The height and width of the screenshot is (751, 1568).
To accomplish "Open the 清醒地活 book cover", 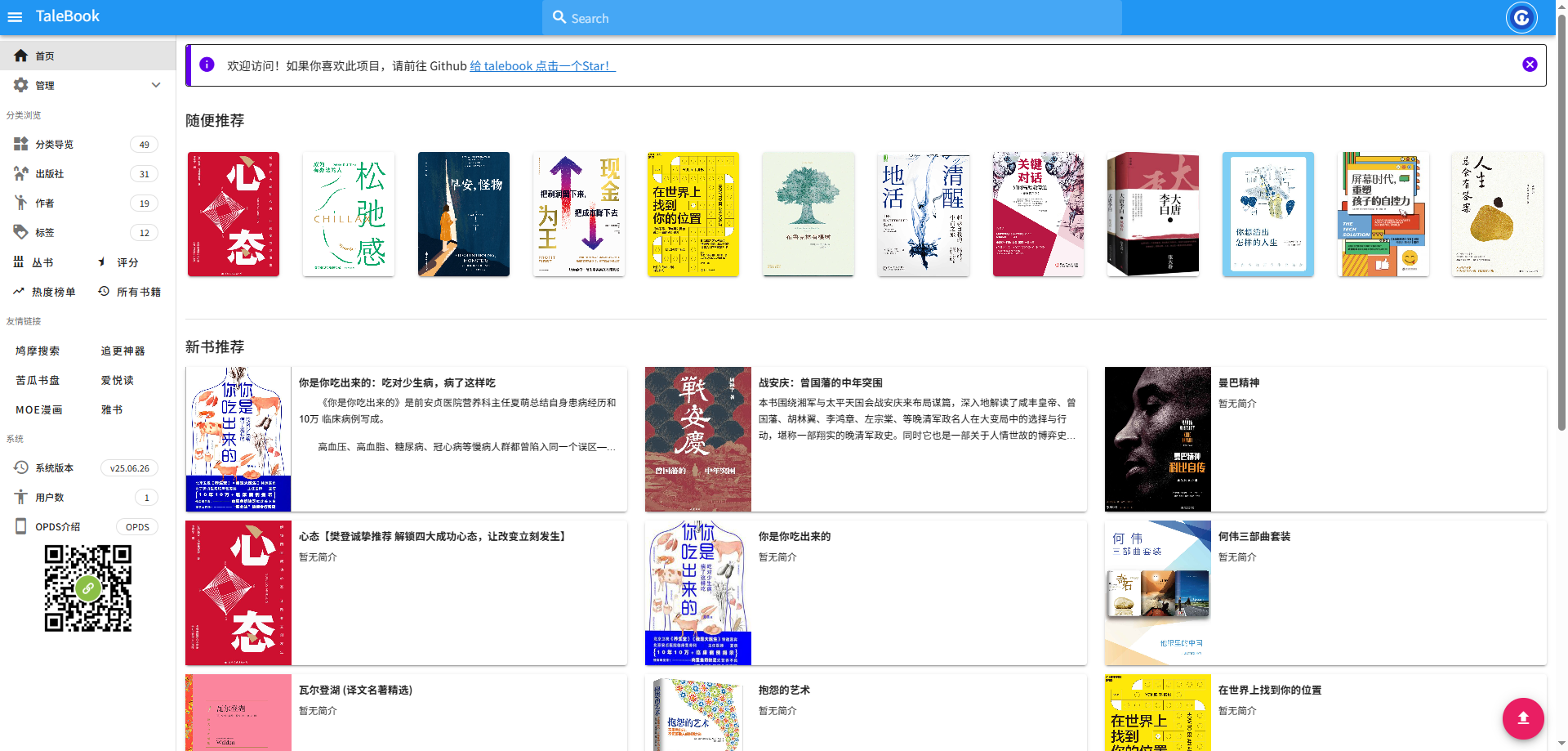I will click(x=924, y=214).
